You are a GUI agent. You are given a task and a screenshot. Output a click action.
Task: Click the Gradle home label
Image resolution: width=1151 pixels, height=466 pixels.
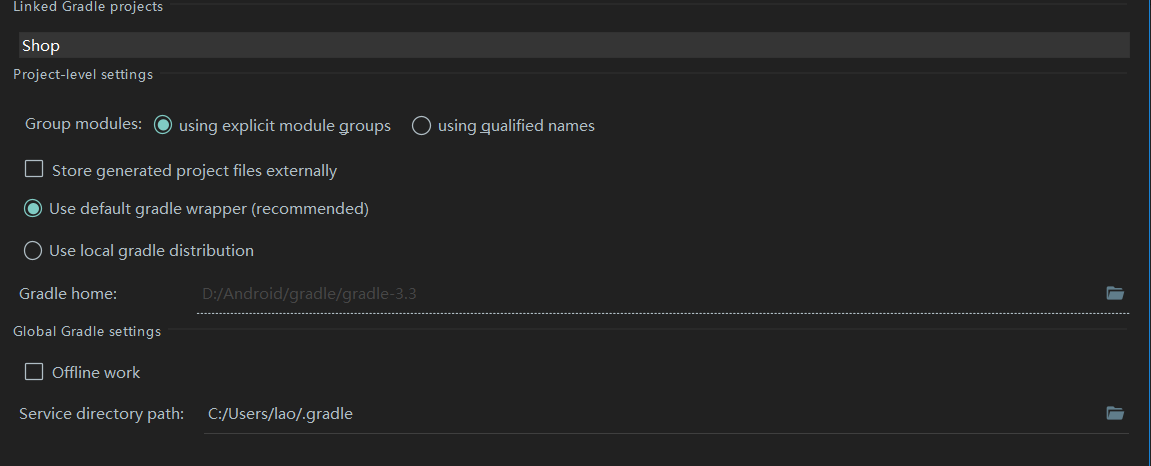pos(68,294)
